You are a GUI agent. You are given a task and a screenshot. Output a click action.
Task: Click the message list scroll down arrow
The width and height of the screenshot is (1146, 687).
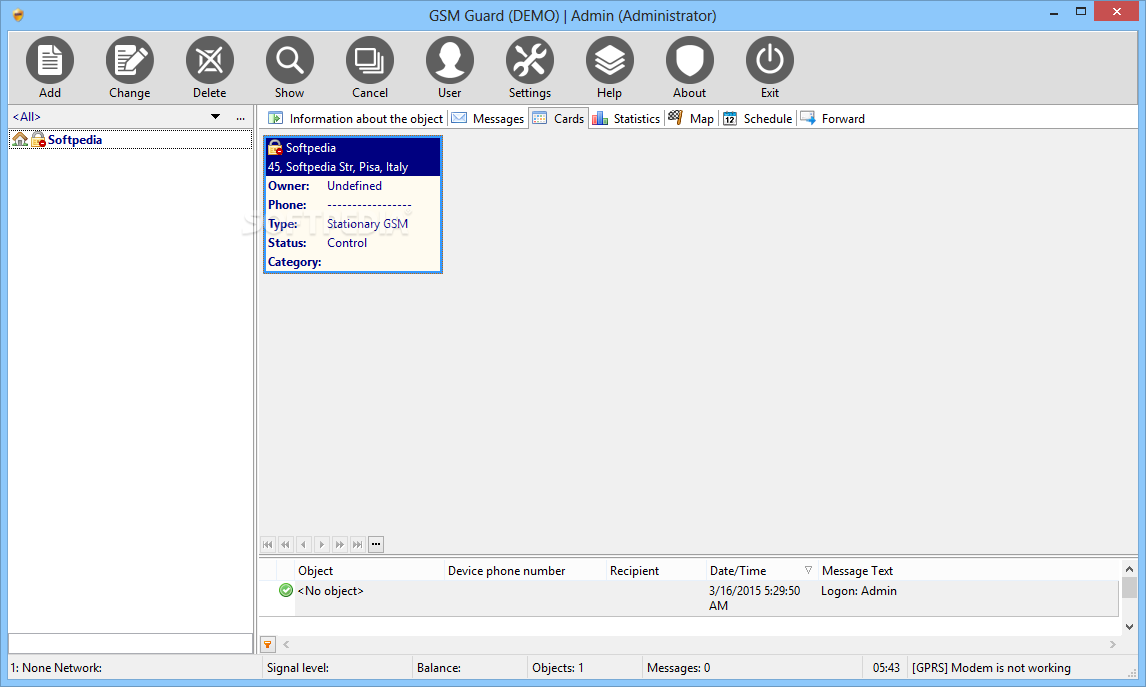(x=1129, y=626)
